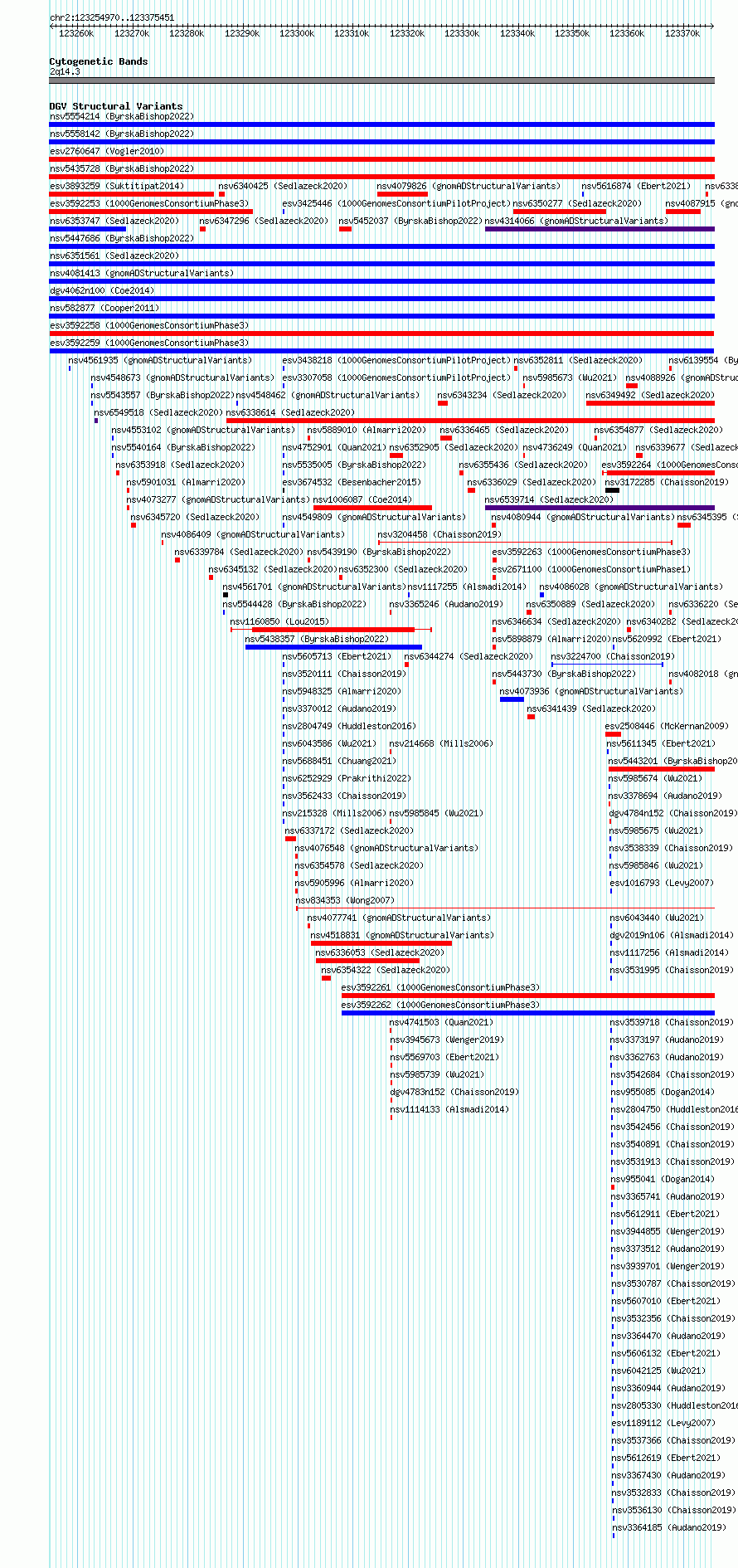
Task: Open nsv1114133 (Alsmadi2014) variant
Action: [449, 1110]
